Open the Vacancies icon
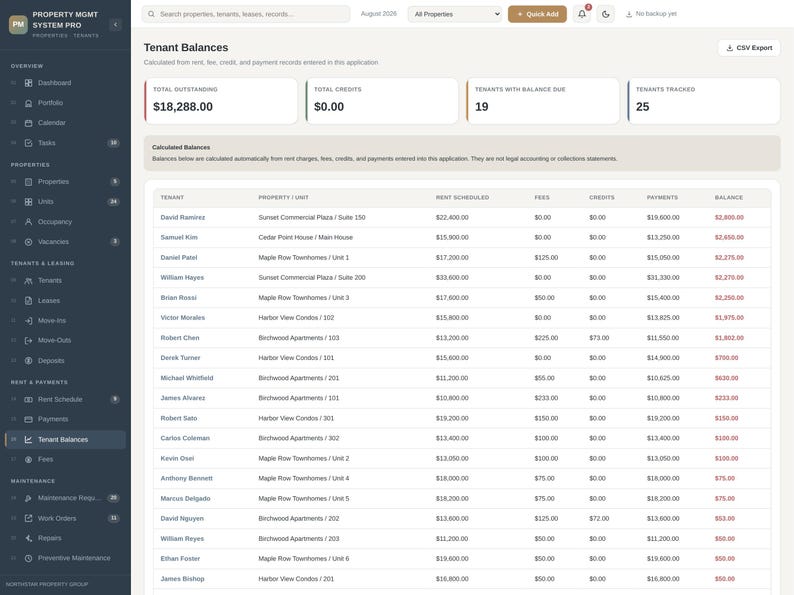This screenshot has width=794, height=595. coord(28,242)
